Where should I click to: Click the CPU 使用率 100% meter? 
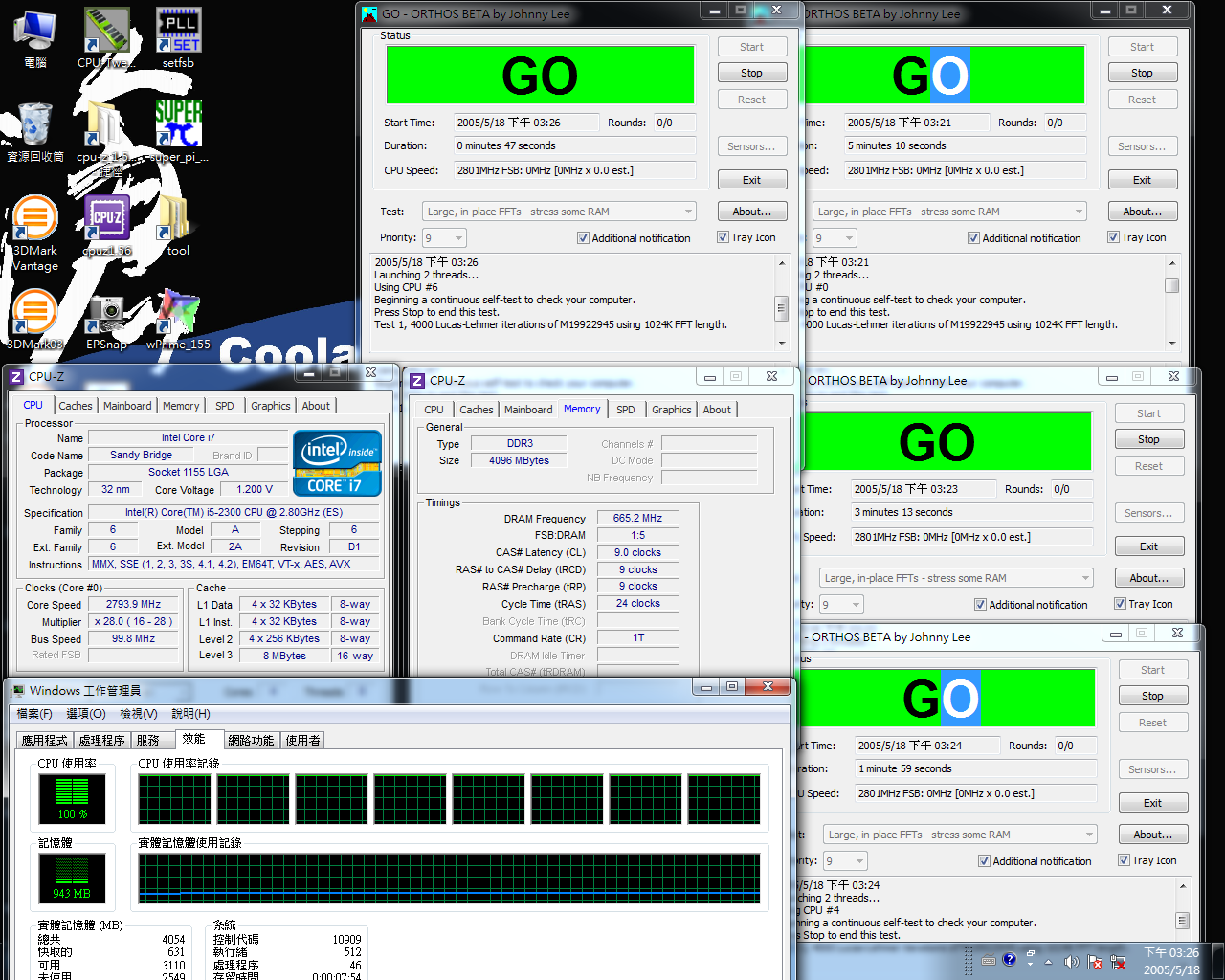(73, 798)
